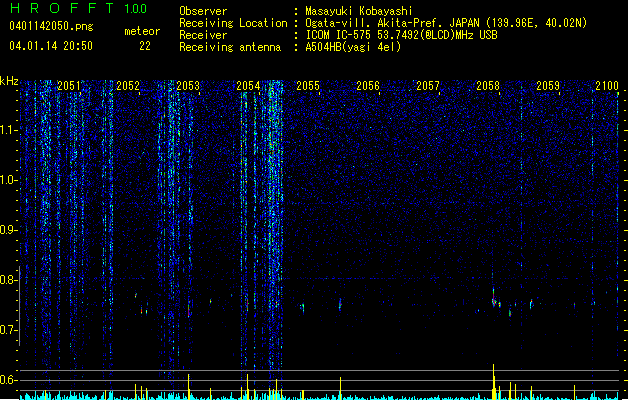This screenshot has width=629, height=400.
Task: Select the 2056 time marker
Action: pyautogui.click(x=368, y=86)
